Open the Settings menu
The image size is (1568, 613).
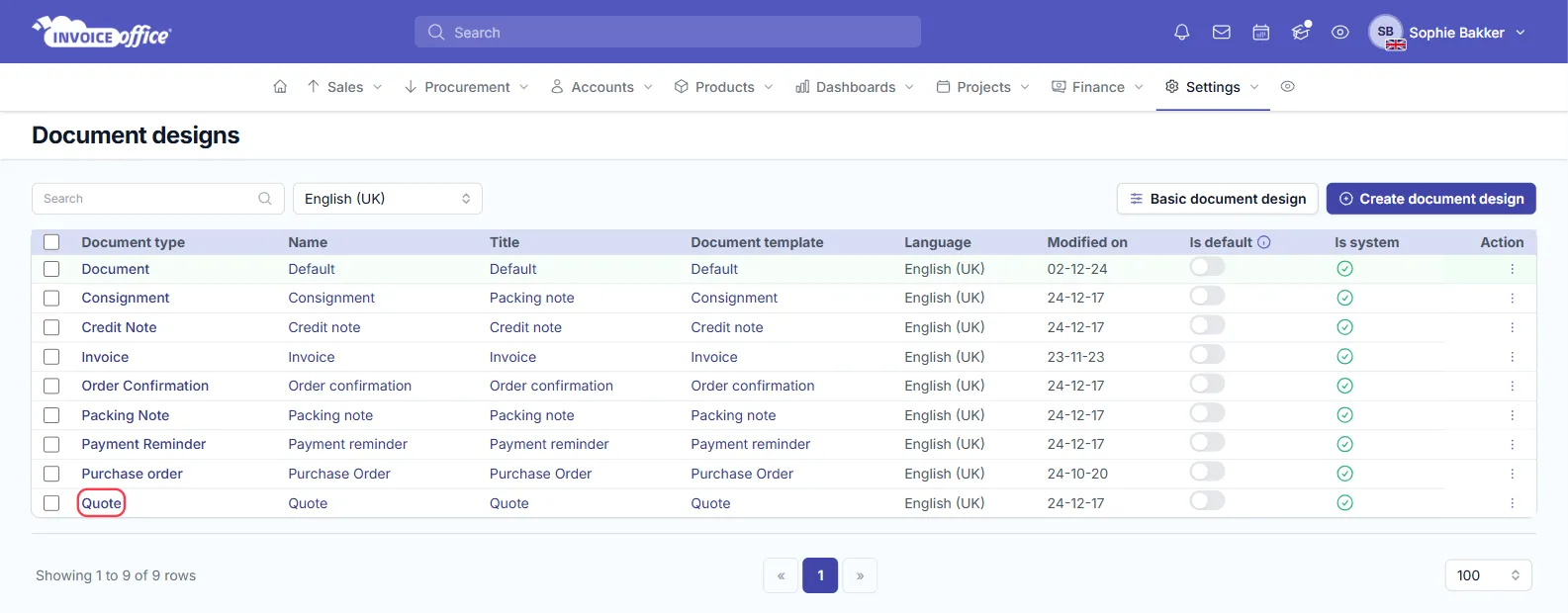1213,87
